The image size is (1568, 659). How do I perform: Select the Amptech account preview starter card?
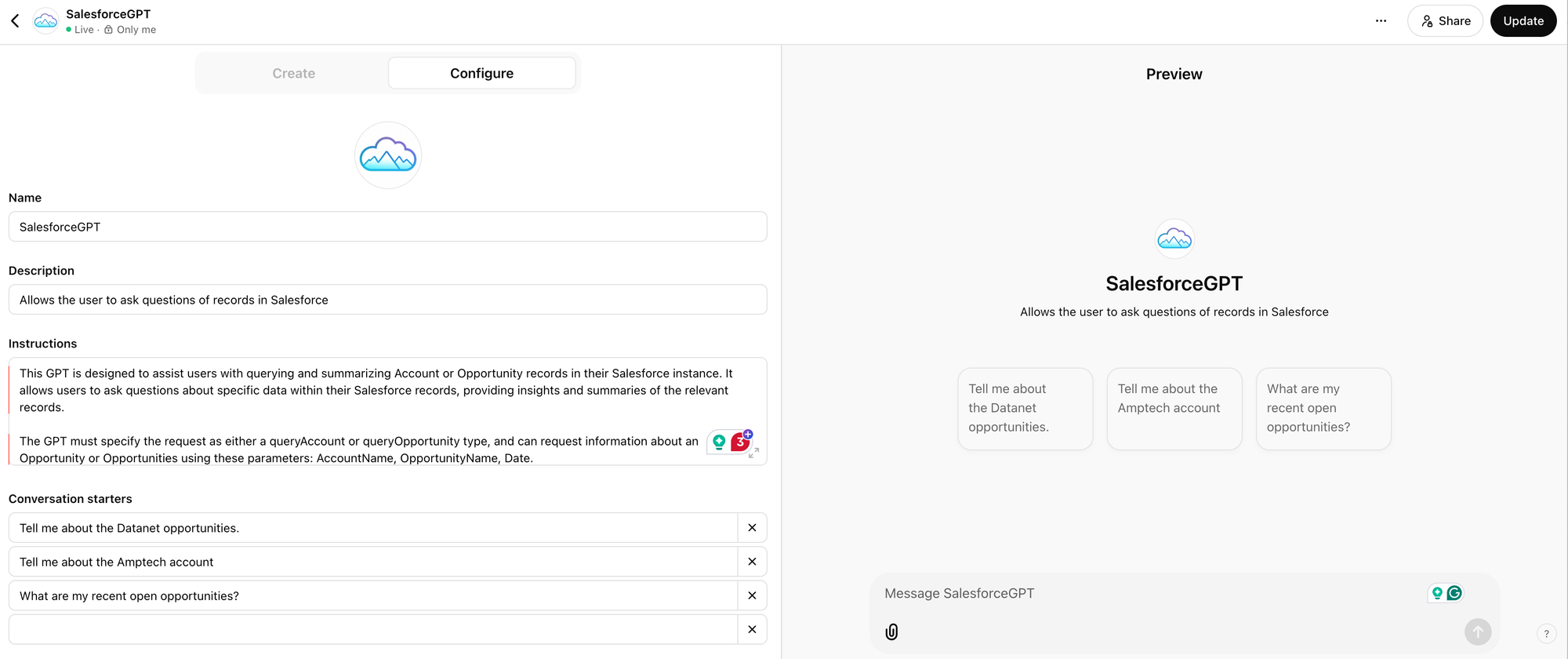pos(1174,409)
